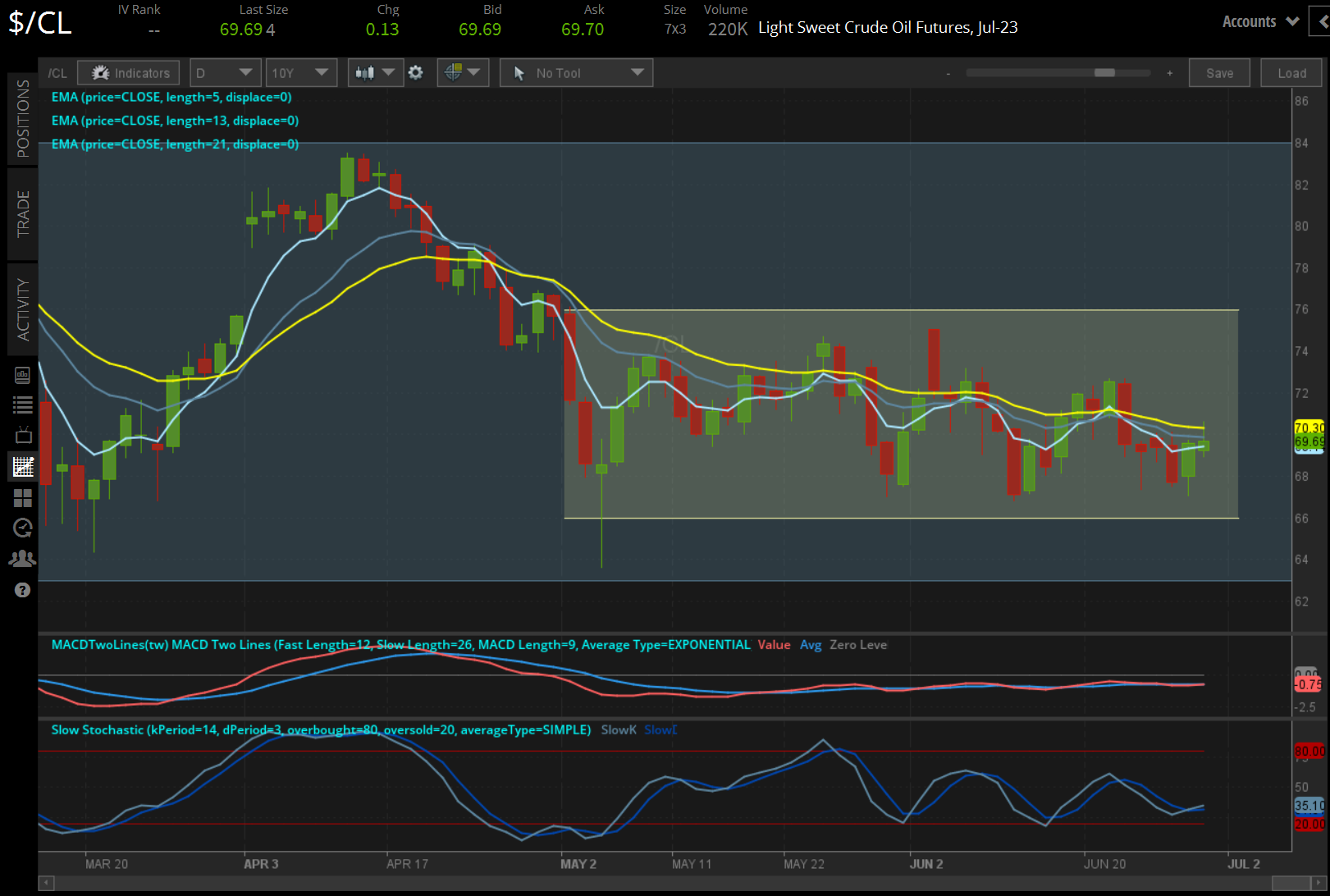Image resolution: width=1330 pixels, height=896 pixels.
Task: Open the D timeframe dropdown
Action: [x=225, y=72]
